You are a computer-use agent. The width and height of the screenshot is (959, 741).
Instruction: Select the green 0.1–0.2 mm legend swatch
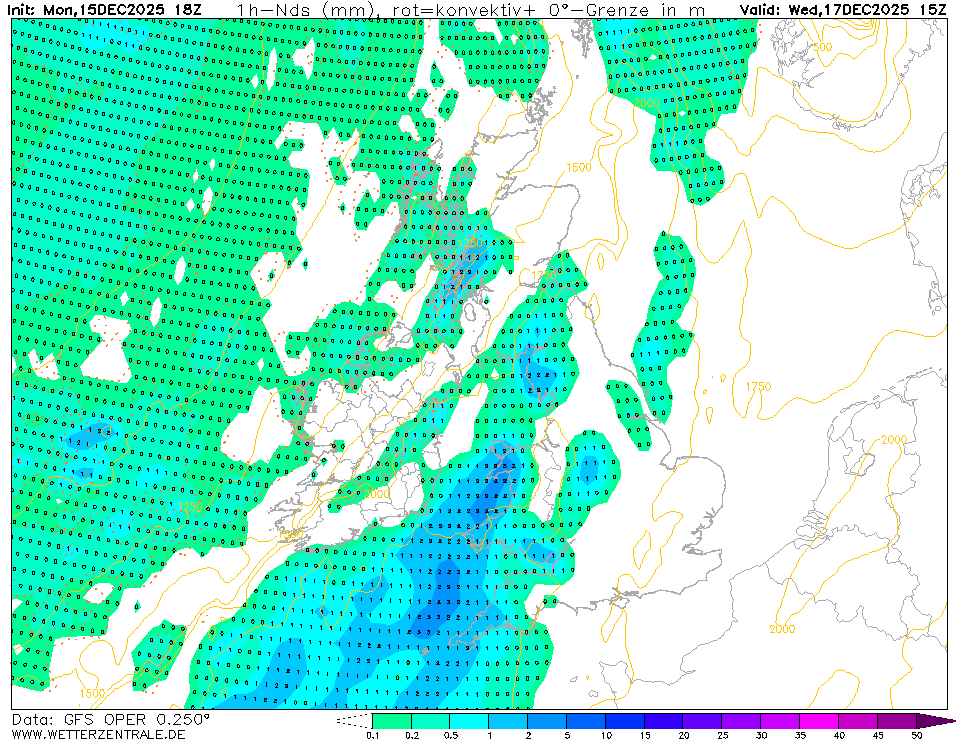(x=391, y=720)
